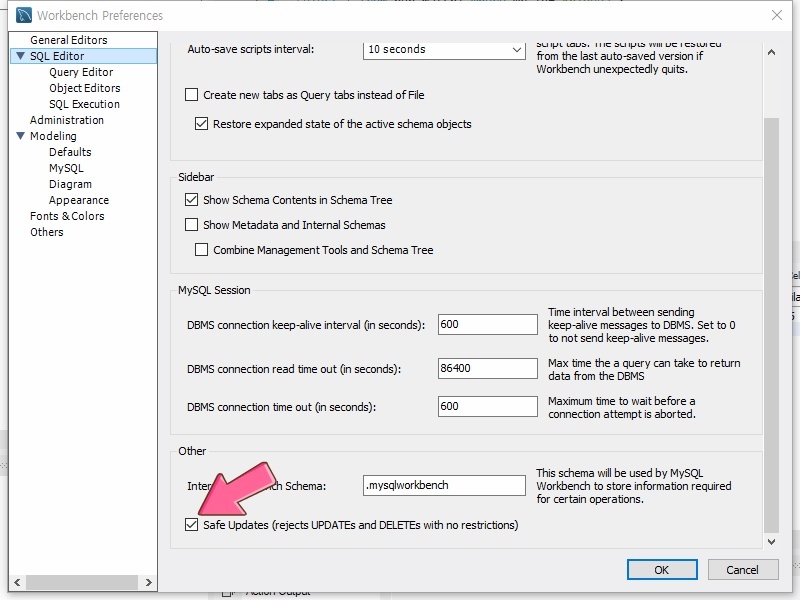Select Fonts & Colors in the preferences tree
Viewport: 800px width, 600px height.
pyautogui.click(x=67, y=216)
